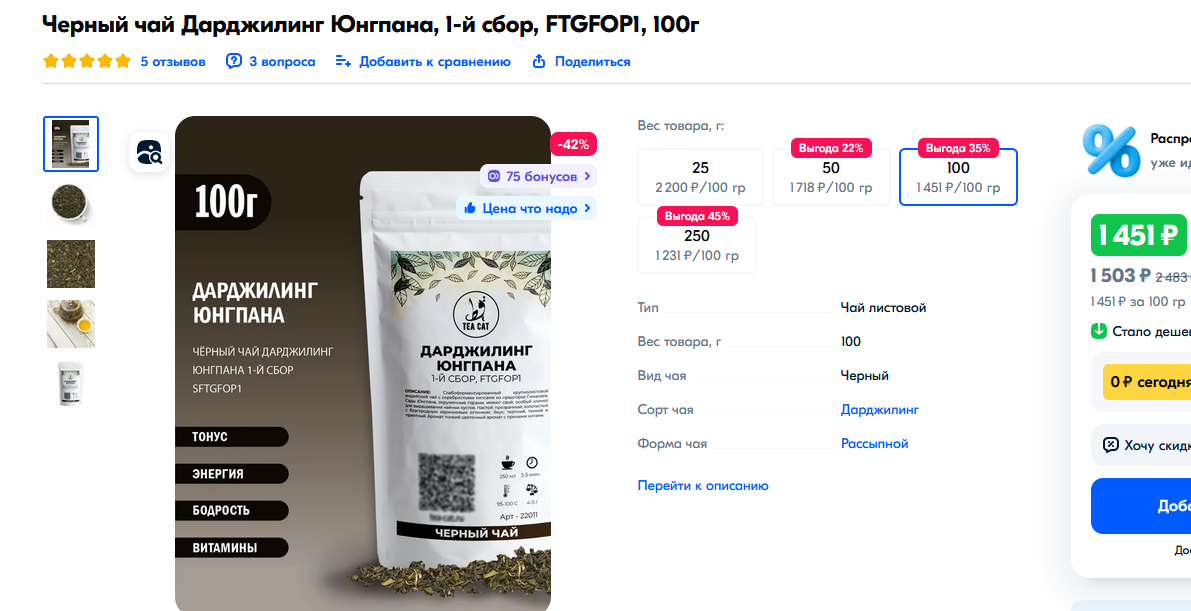This screenshot has width=1191, height=611.
Task: Select the currently active 100 g option
Action: [x=958, y=177]
